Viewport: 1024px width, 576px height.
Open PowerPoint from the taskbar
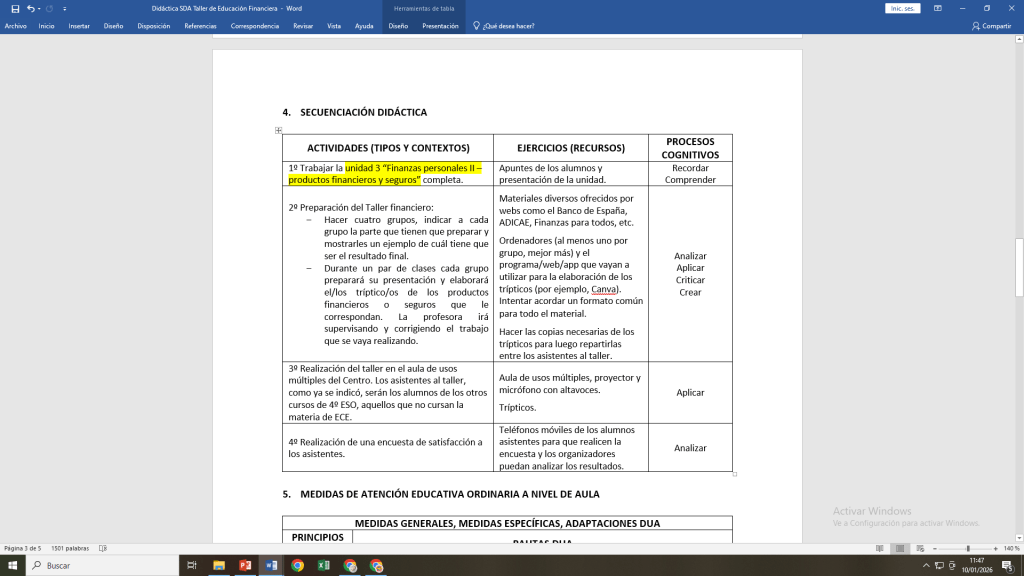pyautogui.click(x=244, y=566)
